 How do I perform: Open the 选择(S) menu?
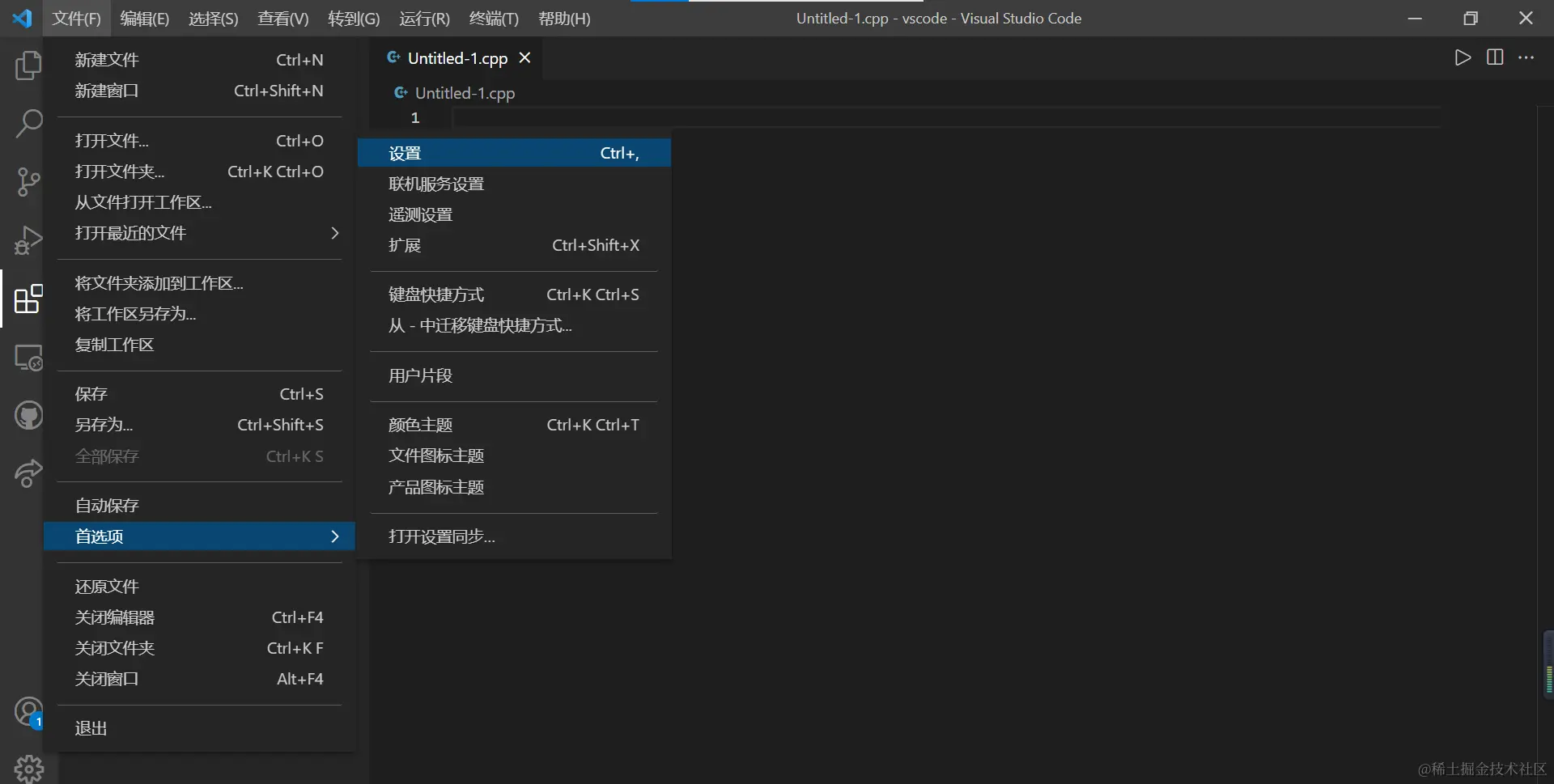[214, 18]
